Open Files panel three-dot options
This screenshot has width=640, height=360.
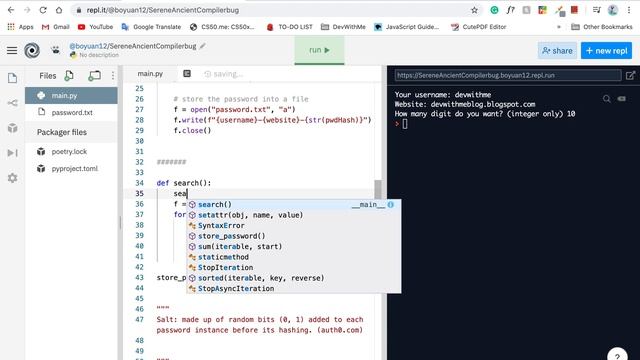click(x=113, y=76)
